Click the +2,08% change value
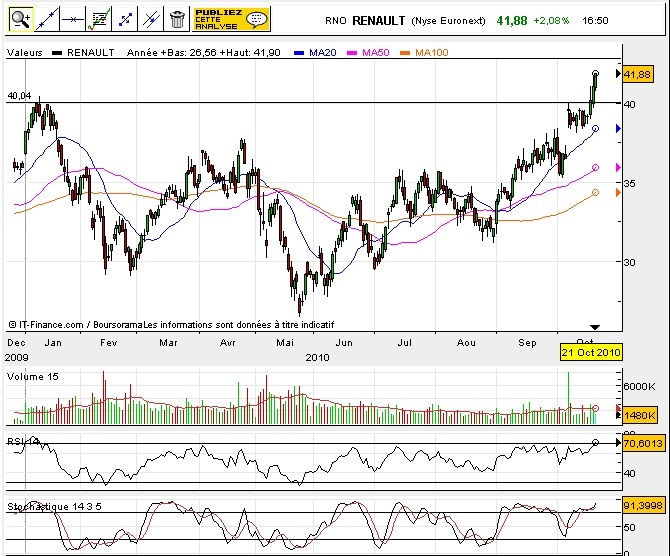Screen dimensions: 670x556 tap(551, 21)
